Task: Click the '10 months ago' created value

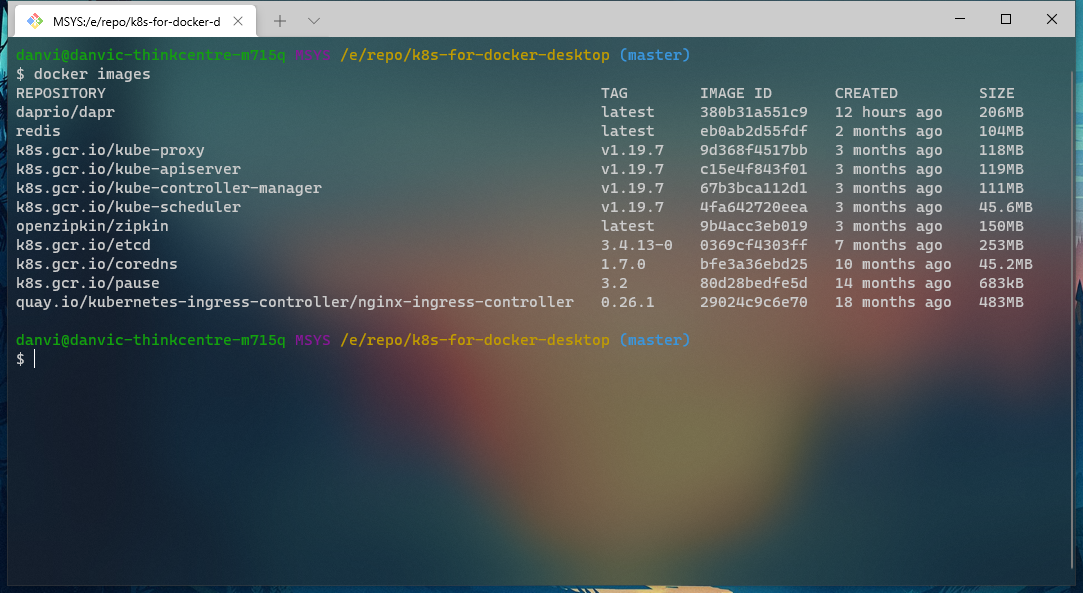Action: [x=893, y=264]
